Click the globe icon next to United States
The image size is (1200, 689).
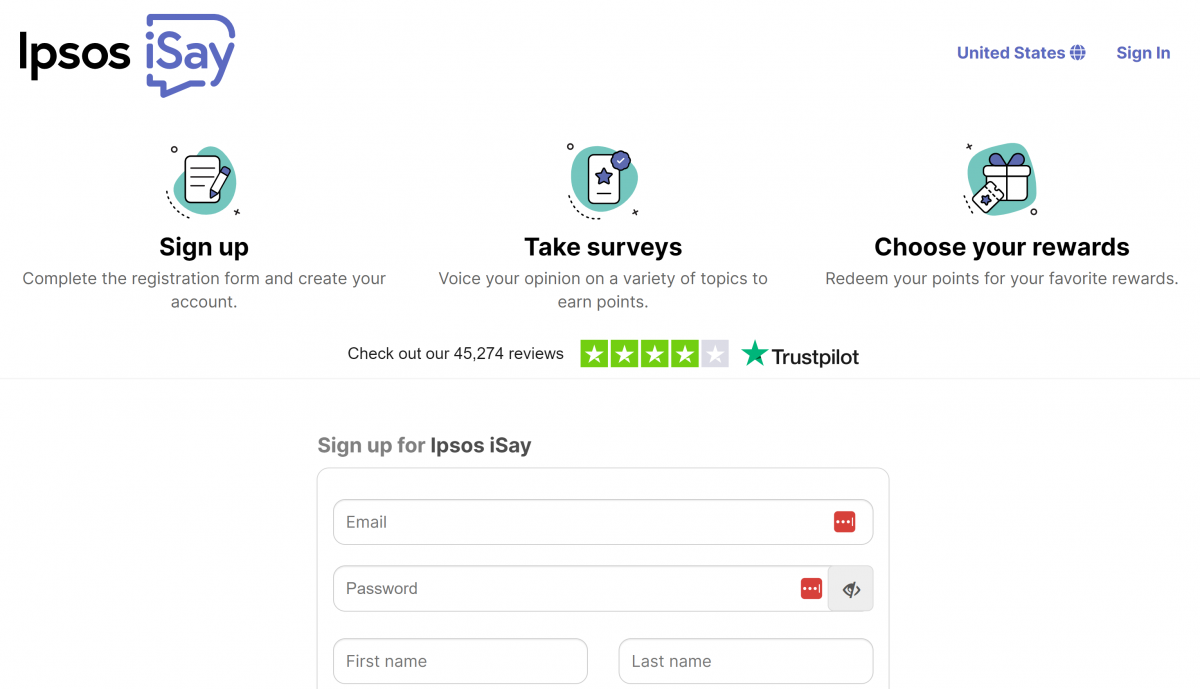pyautogui.click(x=1079, y=52)
